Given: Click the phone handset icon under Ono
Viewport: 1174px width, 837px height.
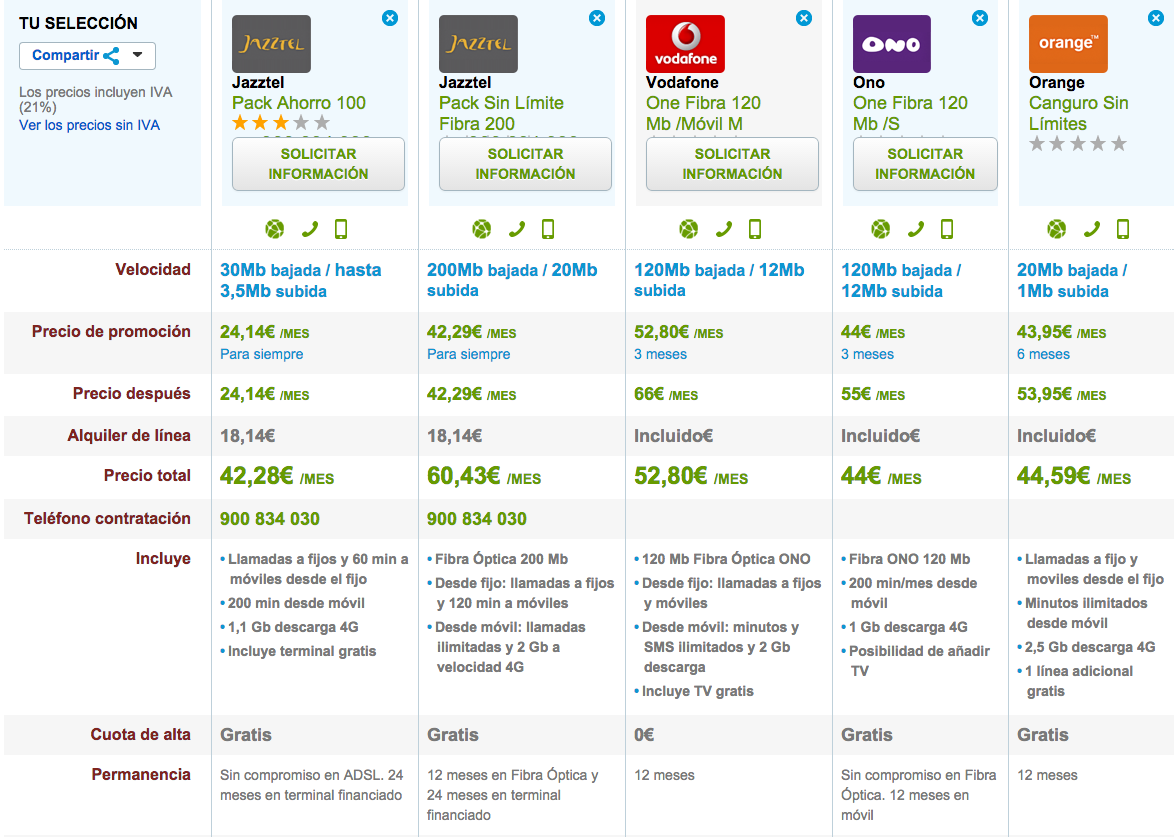Looking at the screenshot, I should click(916, 230).
